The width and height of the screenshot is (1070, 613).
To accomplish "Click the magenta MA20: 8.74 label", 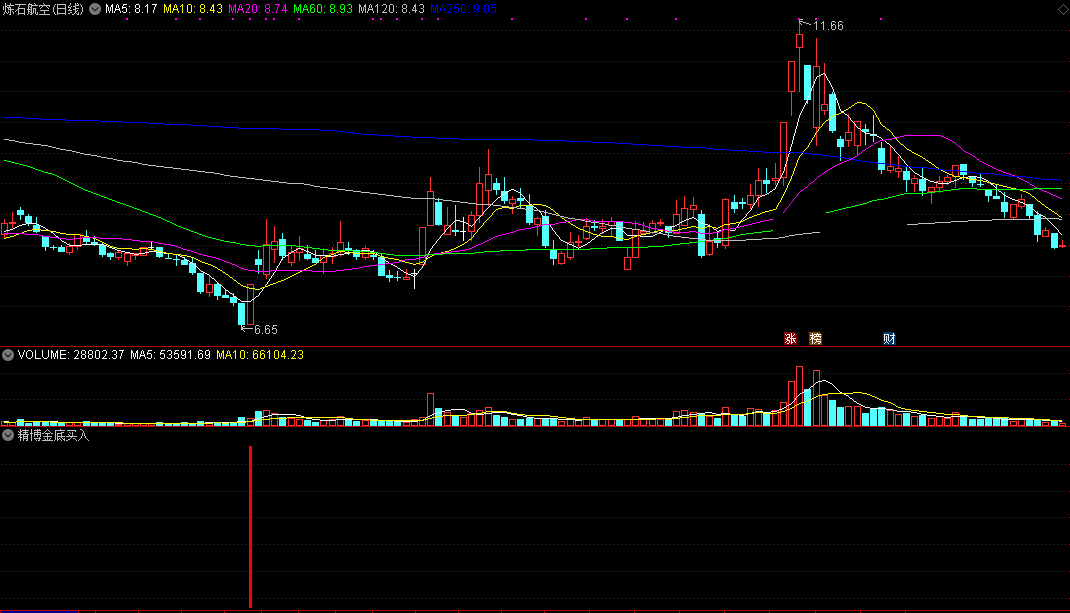I will 258,9.
